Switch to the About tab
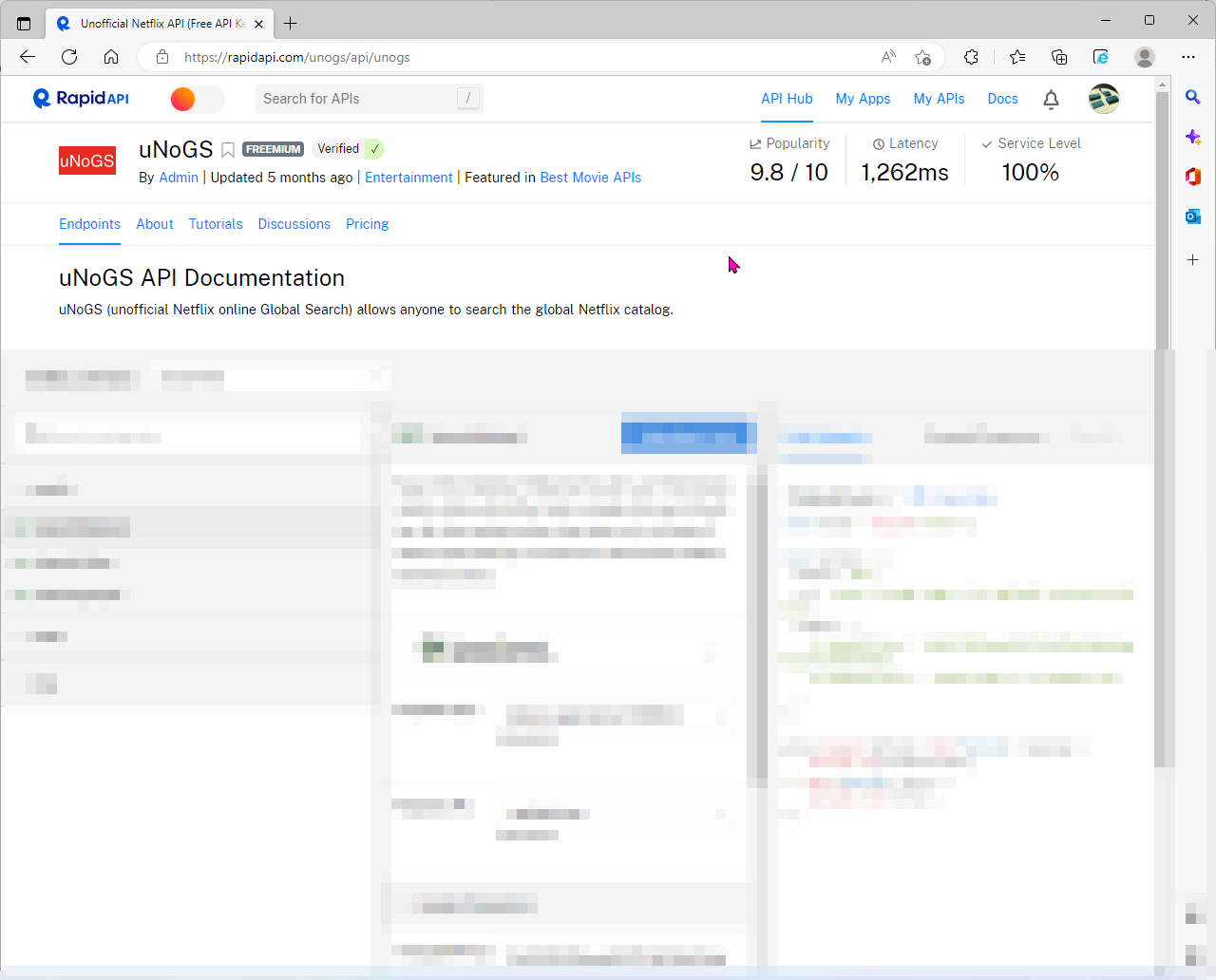Image resolution: width=1216 pixels, height=980 pixels. click(155, 224)
